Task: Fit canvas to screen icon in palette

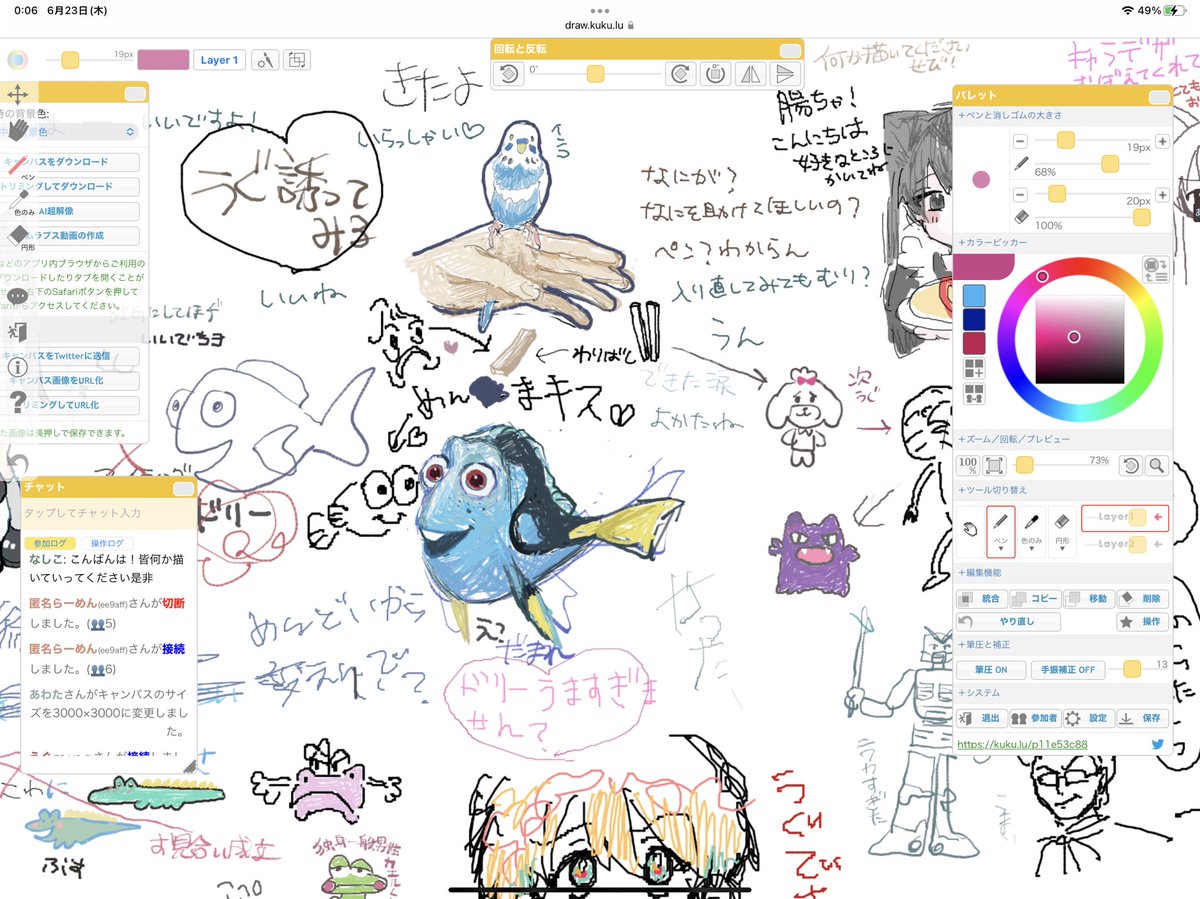Action: click(994, 465)
